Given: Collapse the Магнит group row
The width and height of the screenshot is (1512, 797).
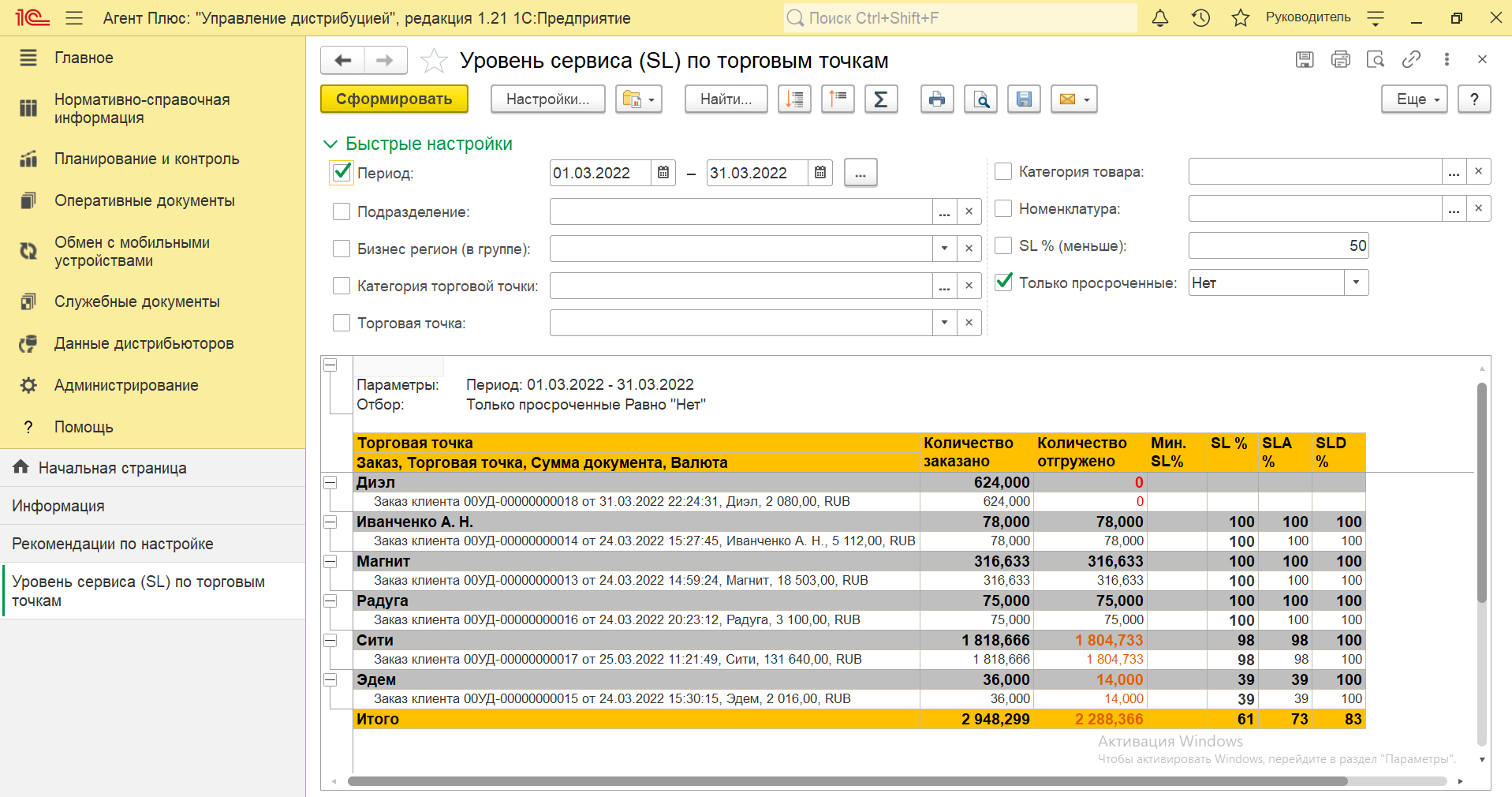Looking at the screenshot, I should click(330, 561).
